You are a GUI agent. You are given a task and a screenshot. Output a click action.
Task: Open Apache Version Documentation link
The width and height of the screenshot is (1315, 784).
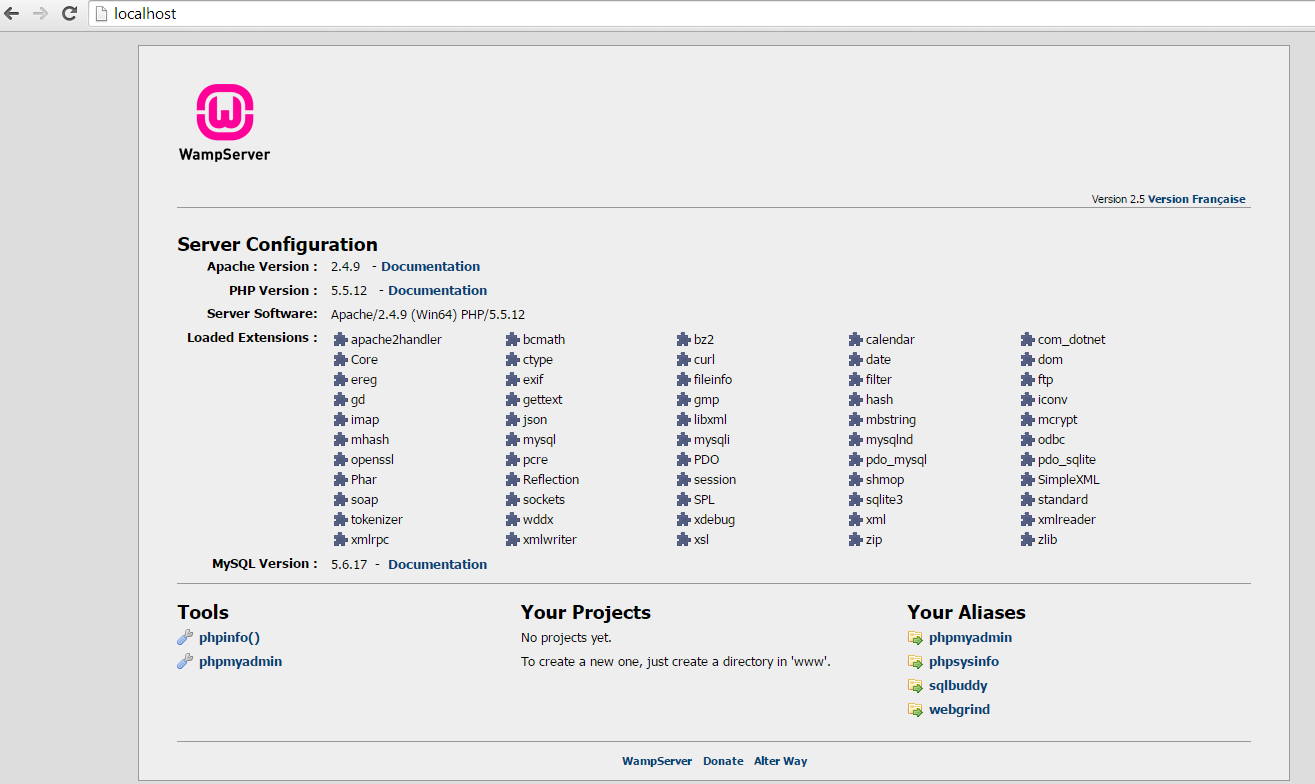[x=430, y=267]
